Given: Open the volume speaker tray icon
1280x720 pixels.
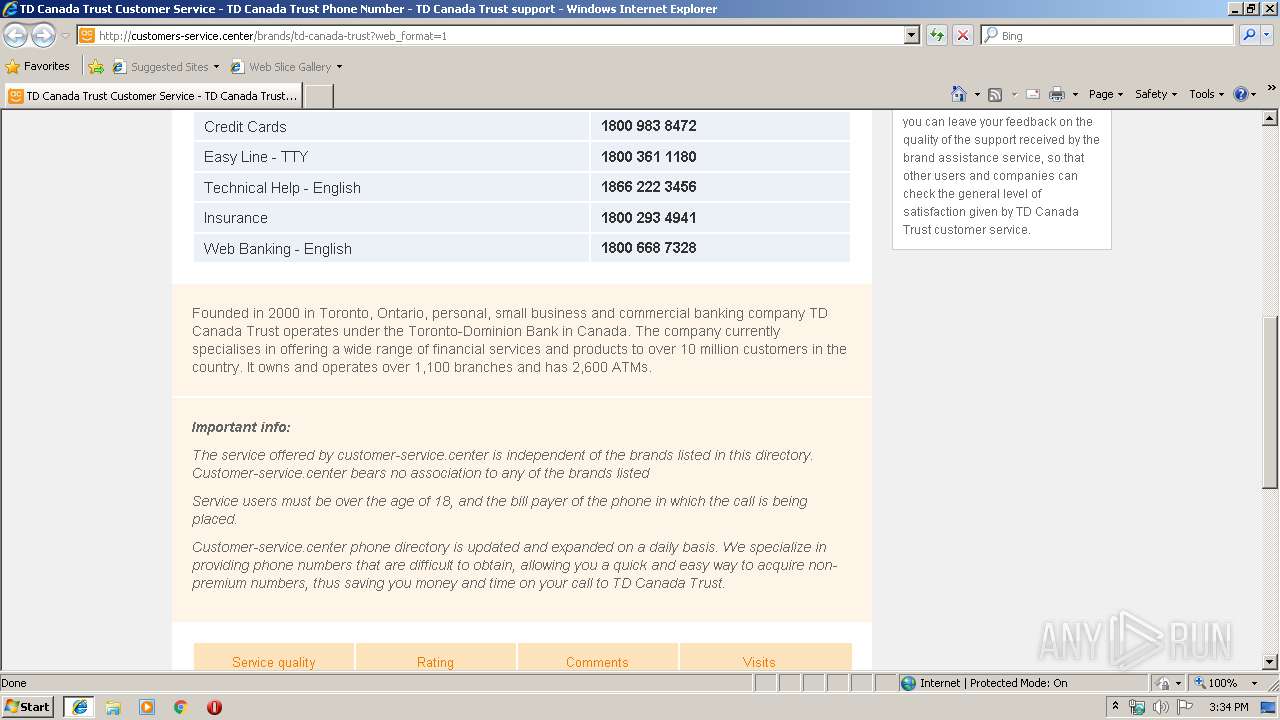Looking at the screenshot, I should pyautogui.click(x=1161, y=707).
